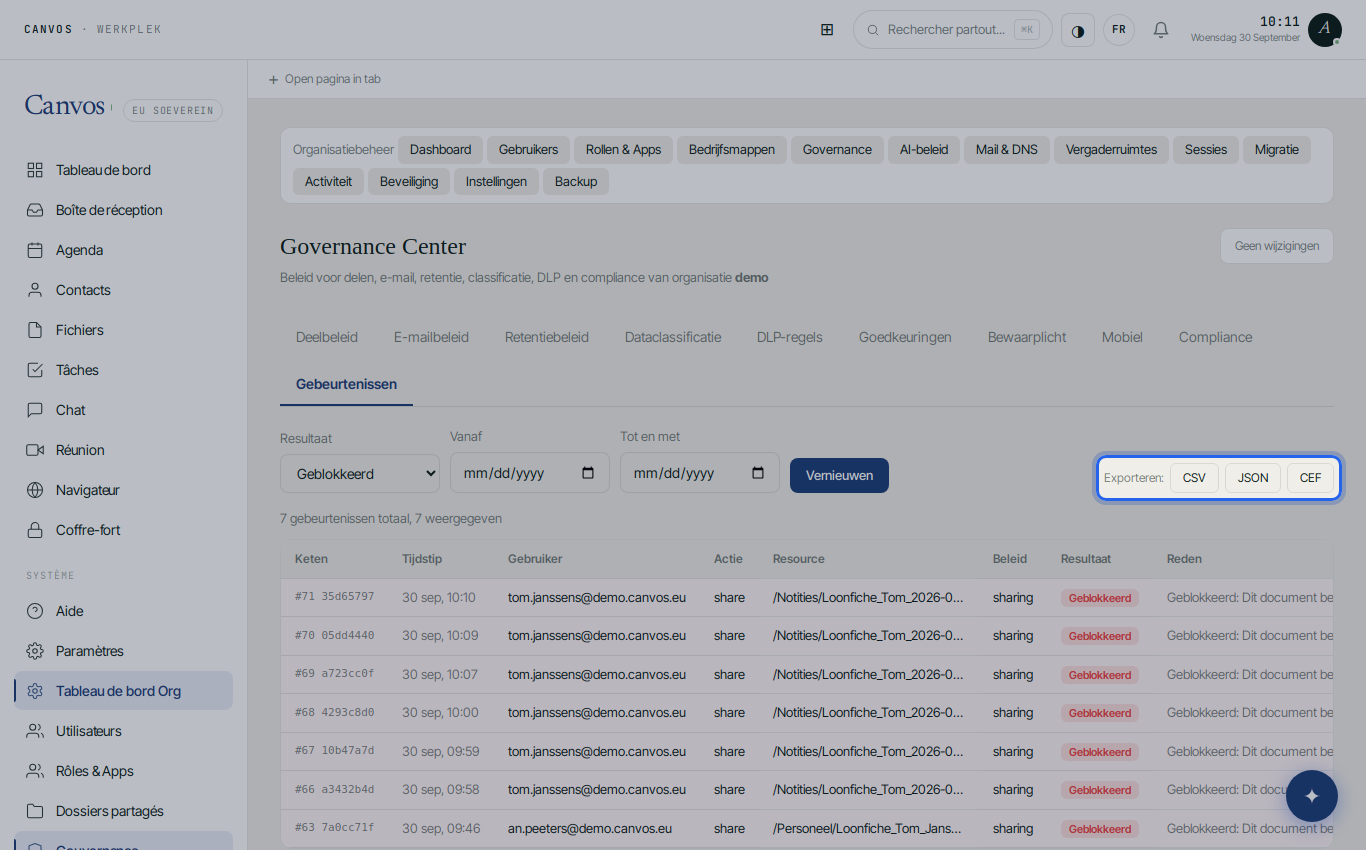Open the apps grid icon in top bar
The width and height of the screenshot is (1366, 850).
click(x=827, y=30)
